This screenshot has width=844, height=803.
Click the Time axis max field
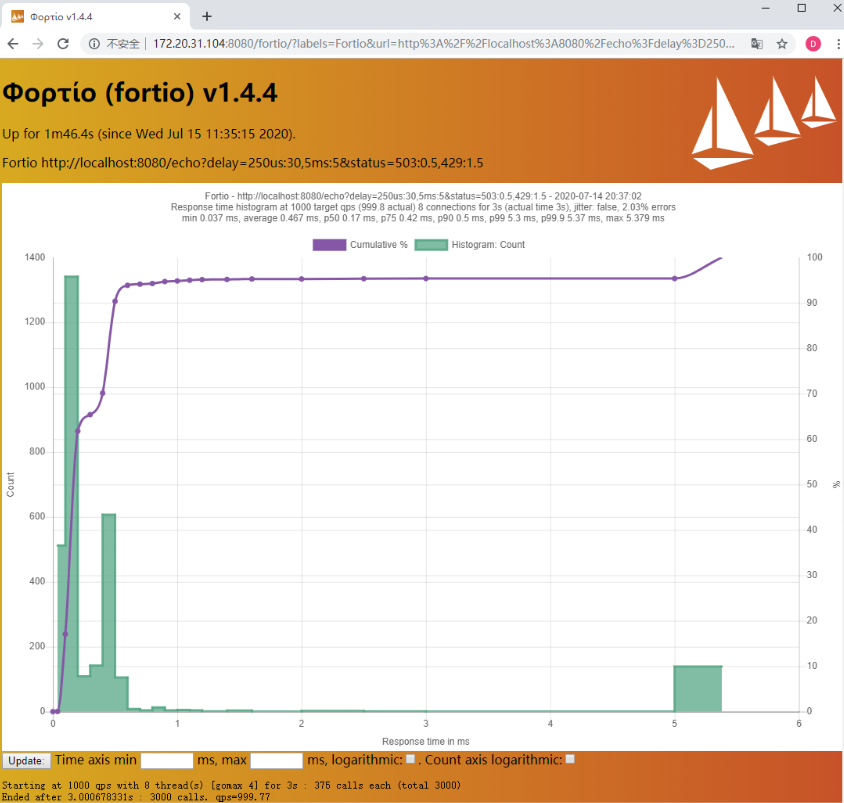click(x=277, y=760)
